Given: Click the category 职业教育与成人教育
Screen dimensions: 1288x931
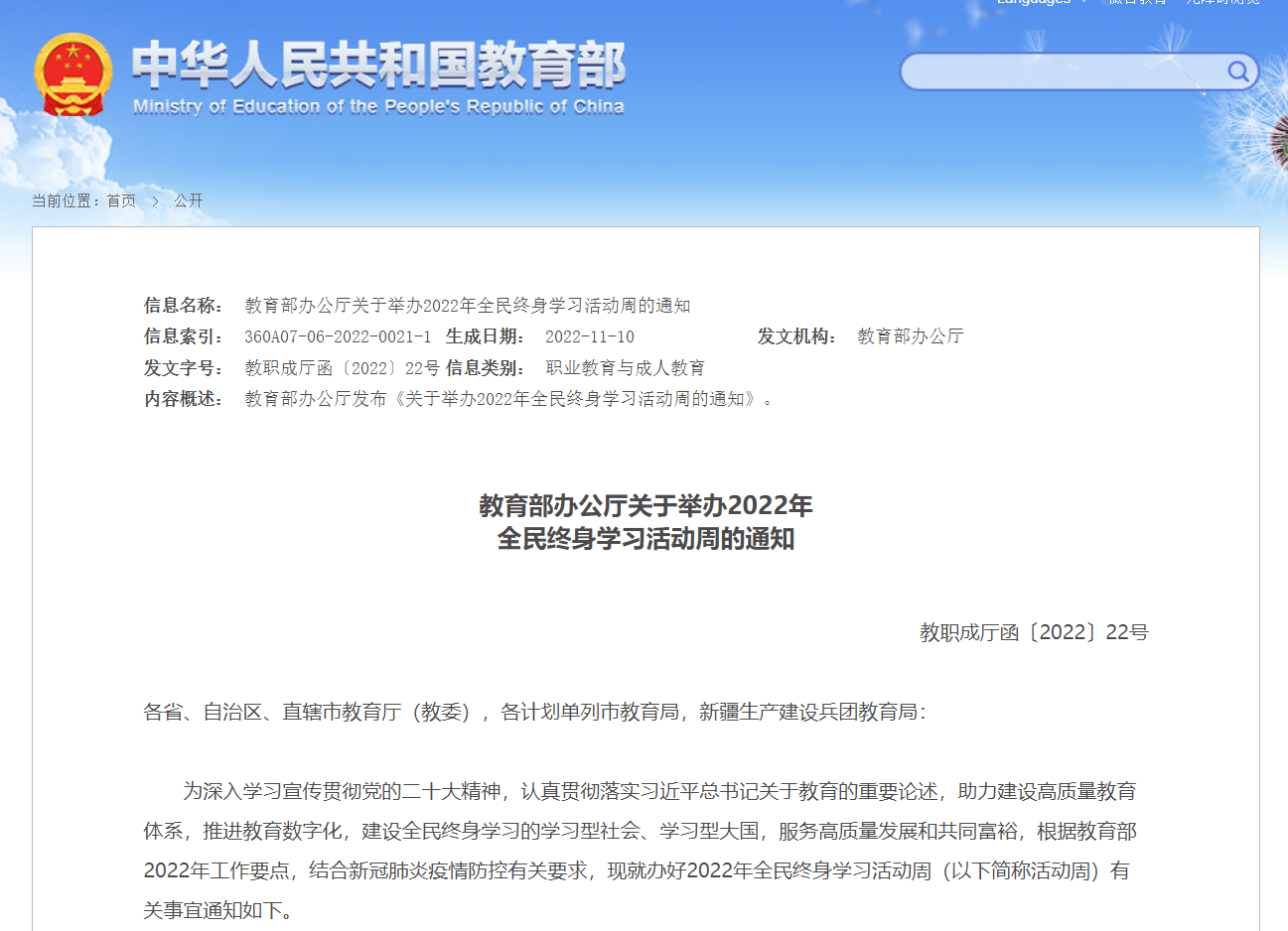Looking at the screenshot, I should [625, 368].
